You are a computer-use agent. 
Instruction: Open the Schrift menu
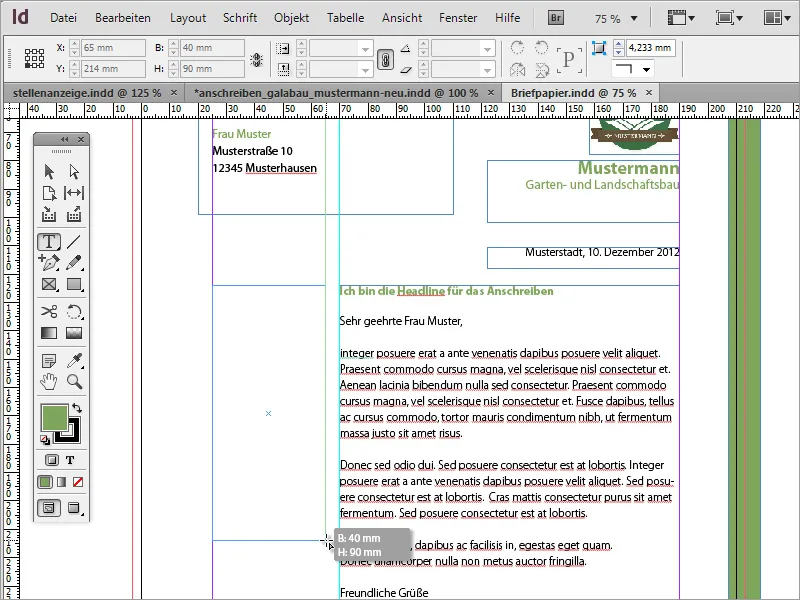coord(240,18)
